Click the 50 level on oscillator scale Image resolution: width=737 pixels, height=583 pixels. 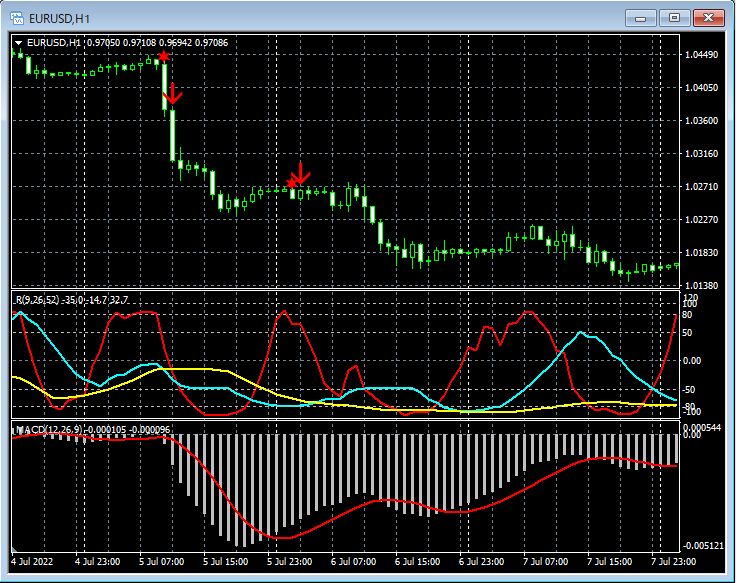click(x=687, y=333)
